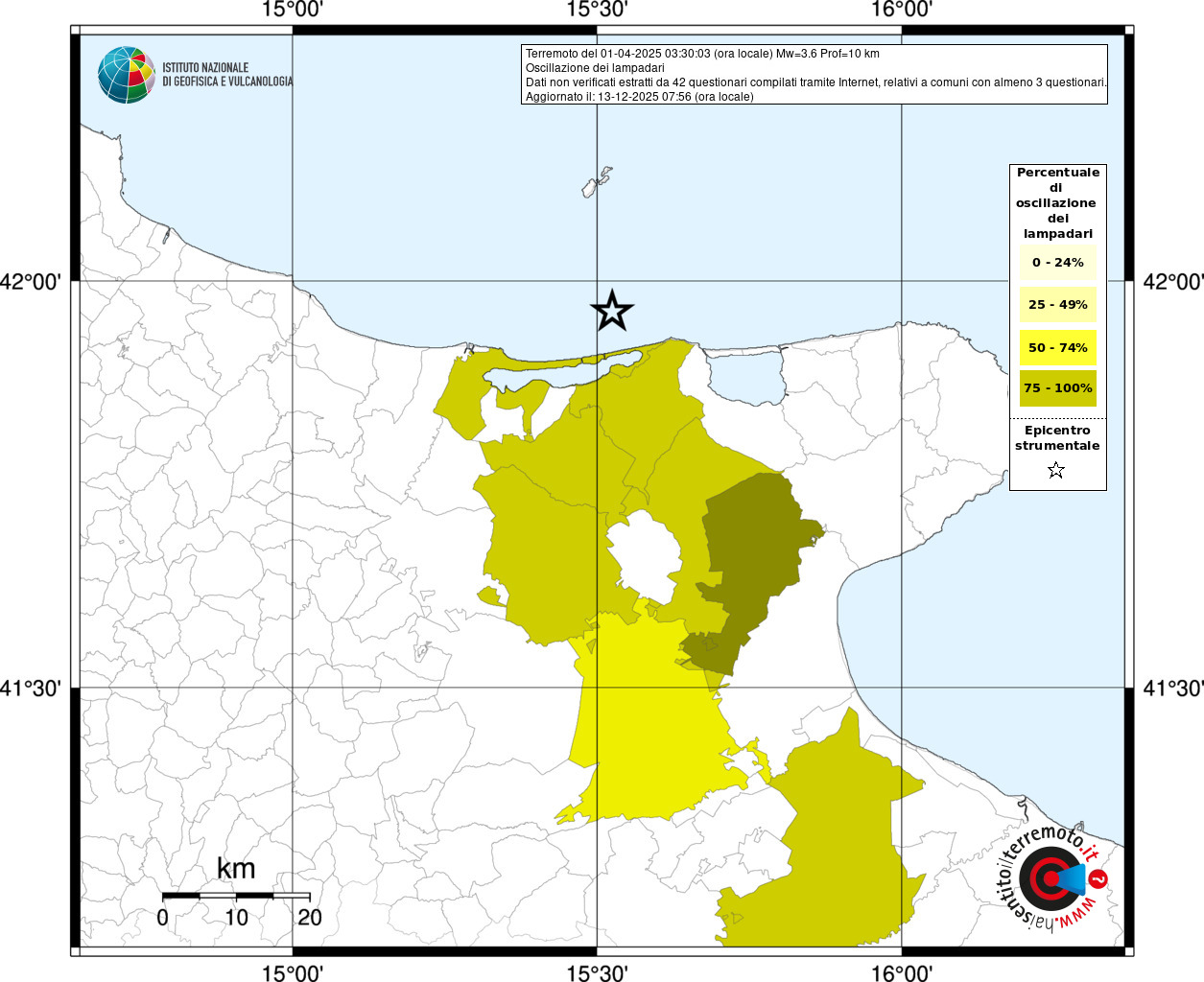This screenshot has width=1204, height=982.
Task: Click the light blue coastal lagoon east of the star
Action: point(748,377)
